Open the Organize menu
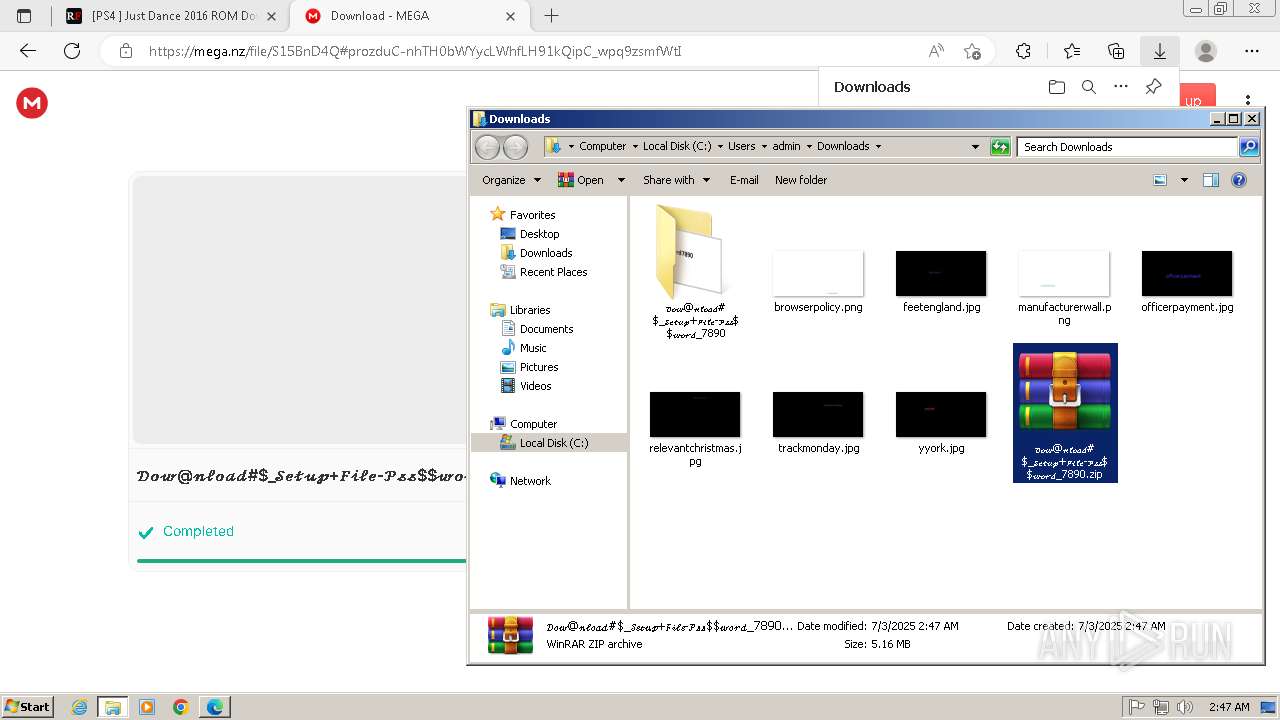Viewport: 1280px width, 720px height. 511,180
